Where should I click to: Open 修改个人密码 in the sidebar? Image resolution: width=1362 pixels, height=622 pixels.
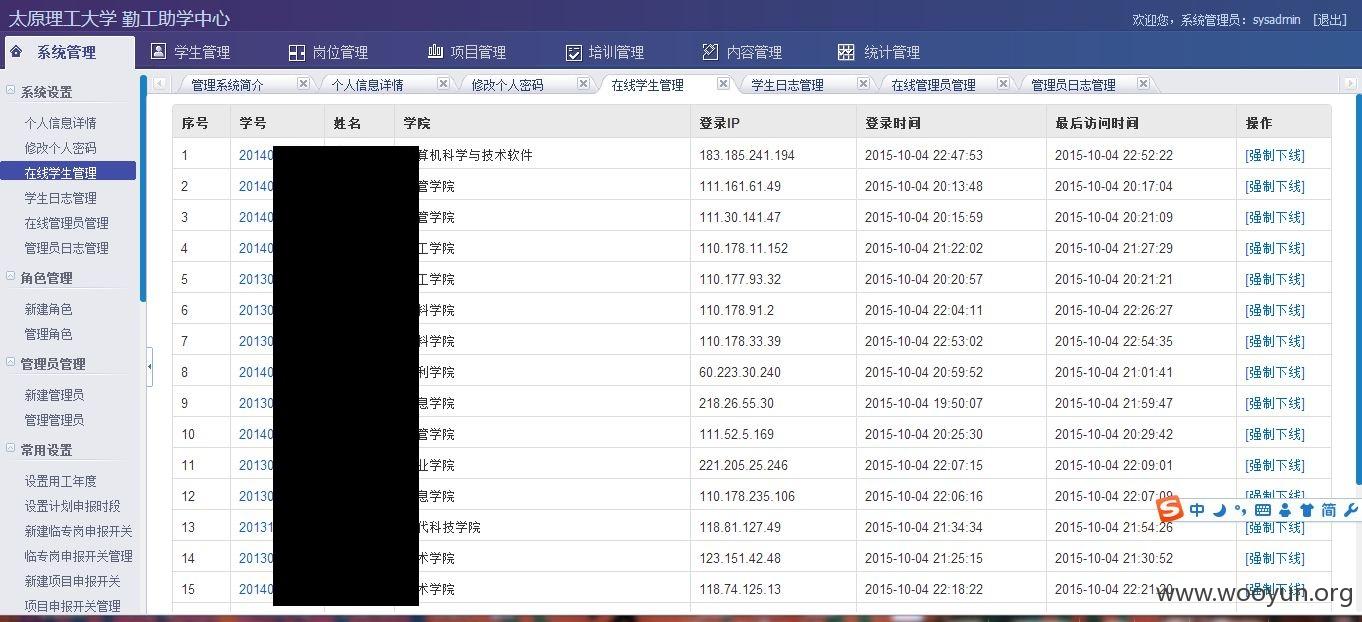point(61,148)
